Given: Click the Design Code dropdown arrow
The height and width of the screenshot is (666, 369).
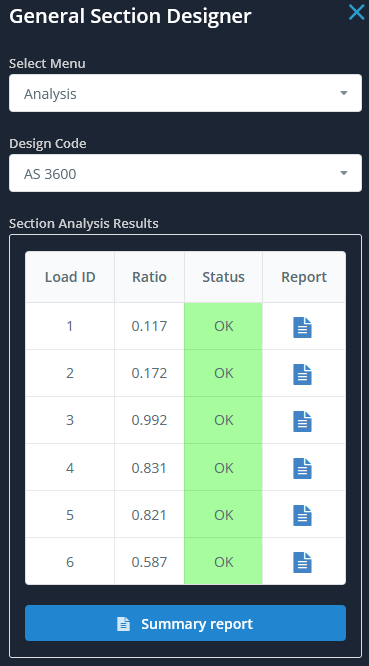Looking at the screenshot, I should tap(344, 173).
